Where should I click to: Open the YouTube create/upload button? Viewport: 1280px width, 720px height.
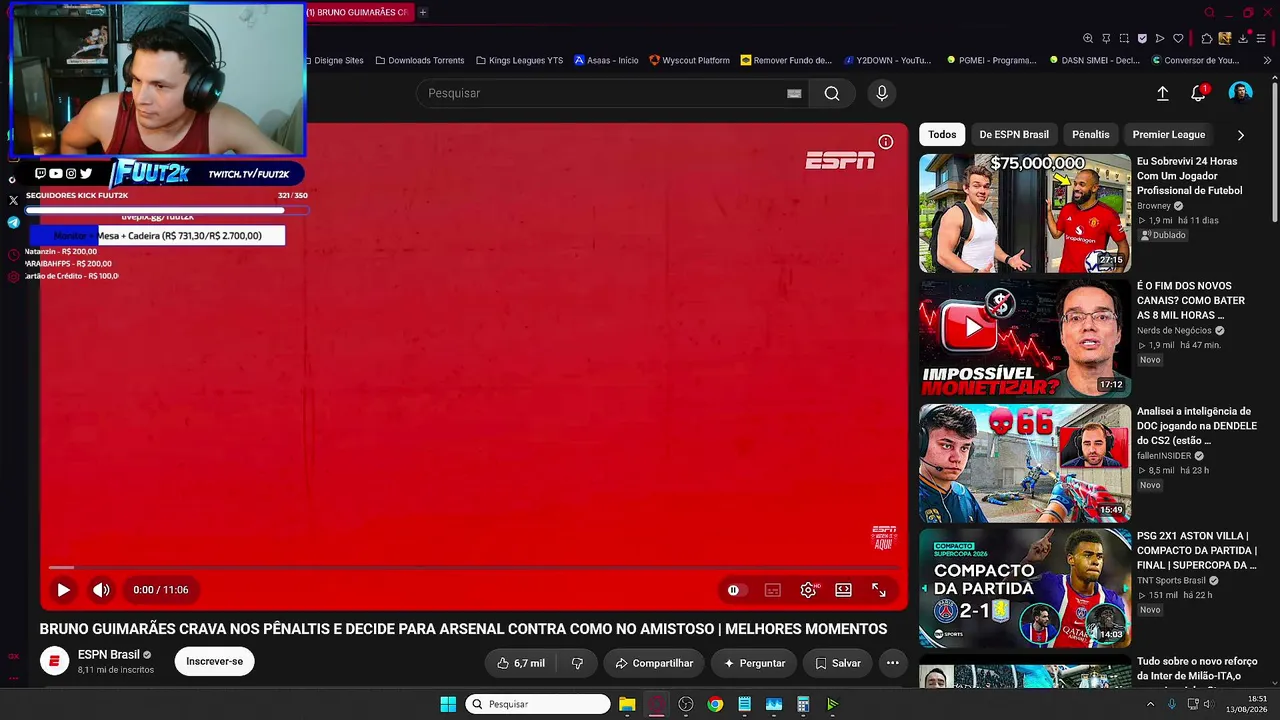coord(1162,93)
